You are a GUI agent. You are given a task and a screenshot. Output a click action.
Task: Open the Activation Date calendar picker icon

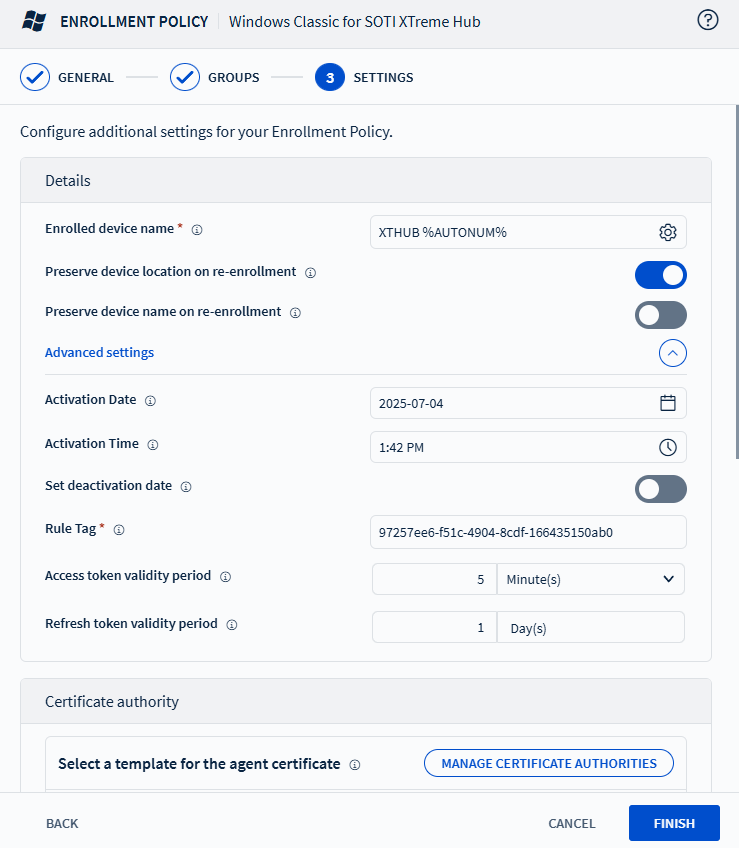point(668,403)
